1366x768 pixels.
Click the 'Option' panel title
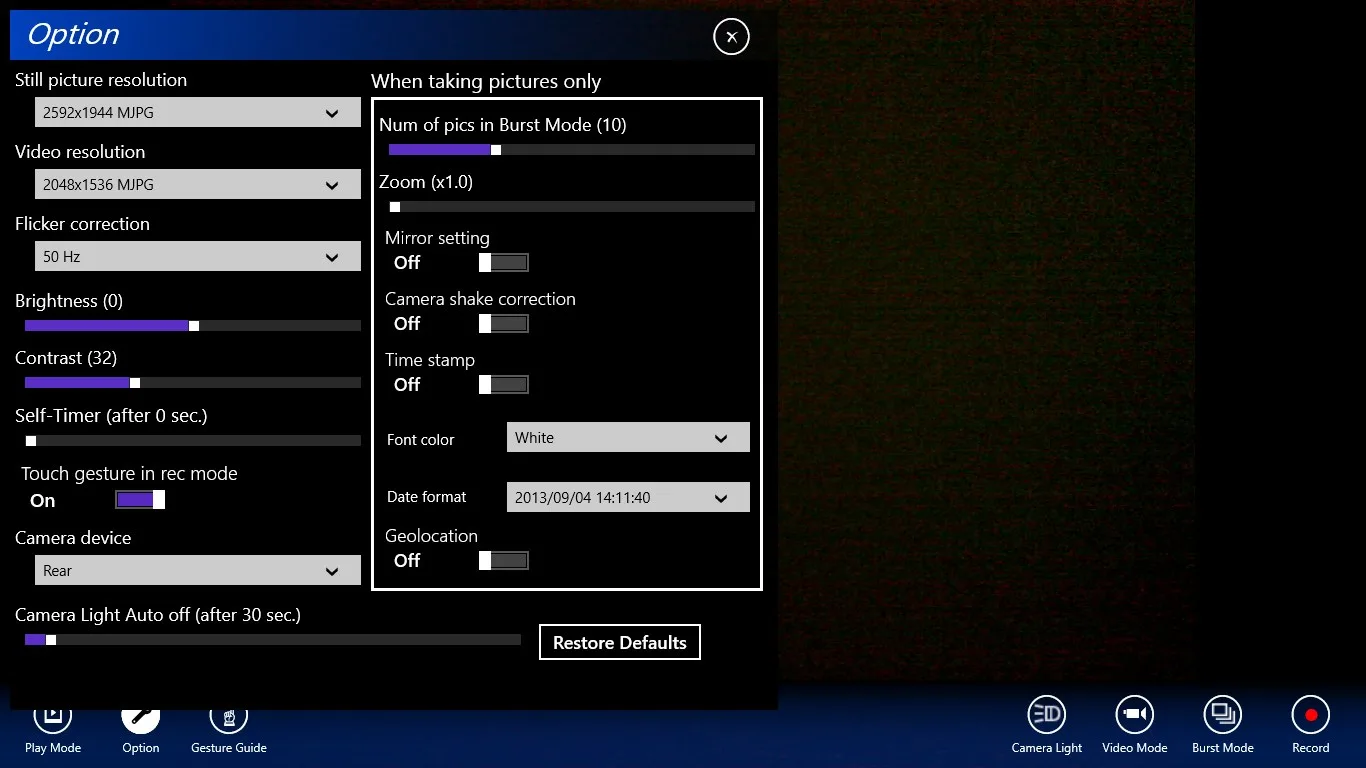click(x=73, y=35)
